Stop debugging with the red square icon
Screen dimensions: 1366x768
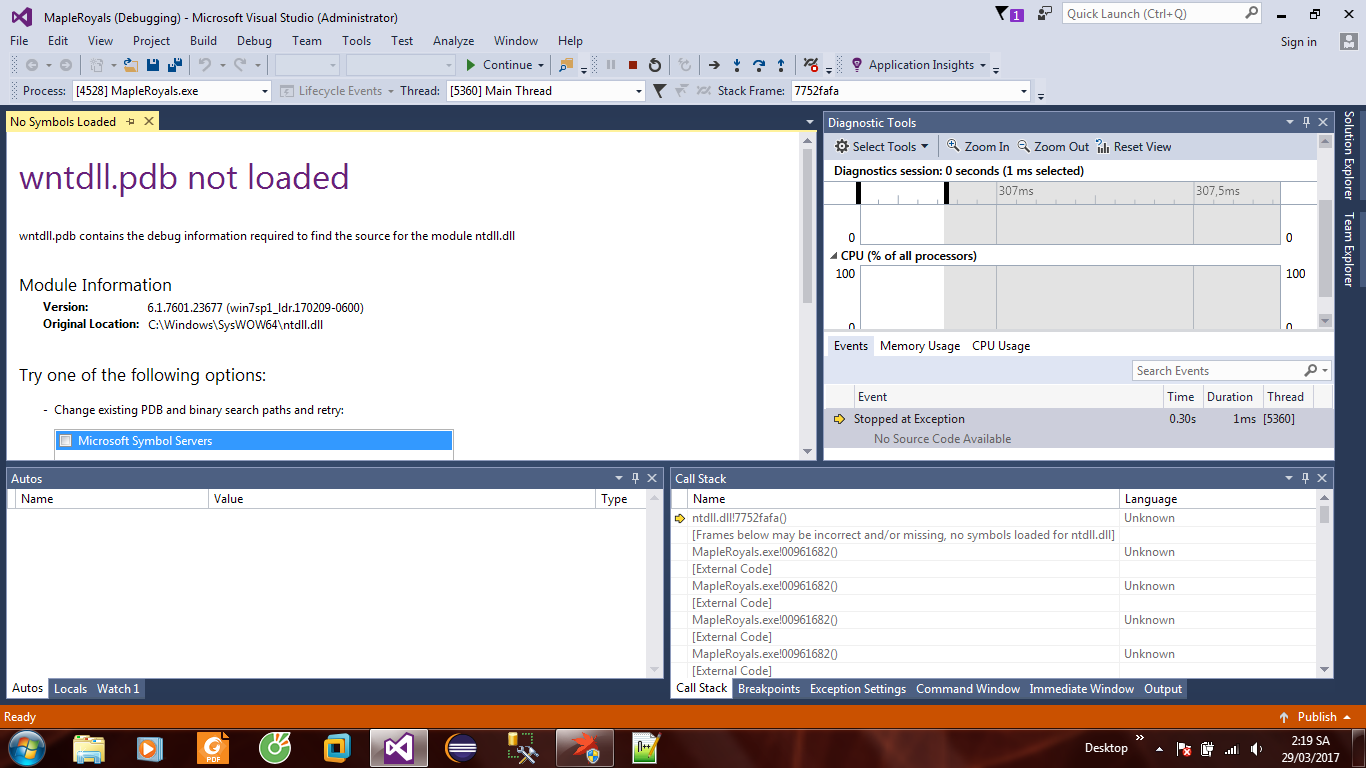coord(633,65)
